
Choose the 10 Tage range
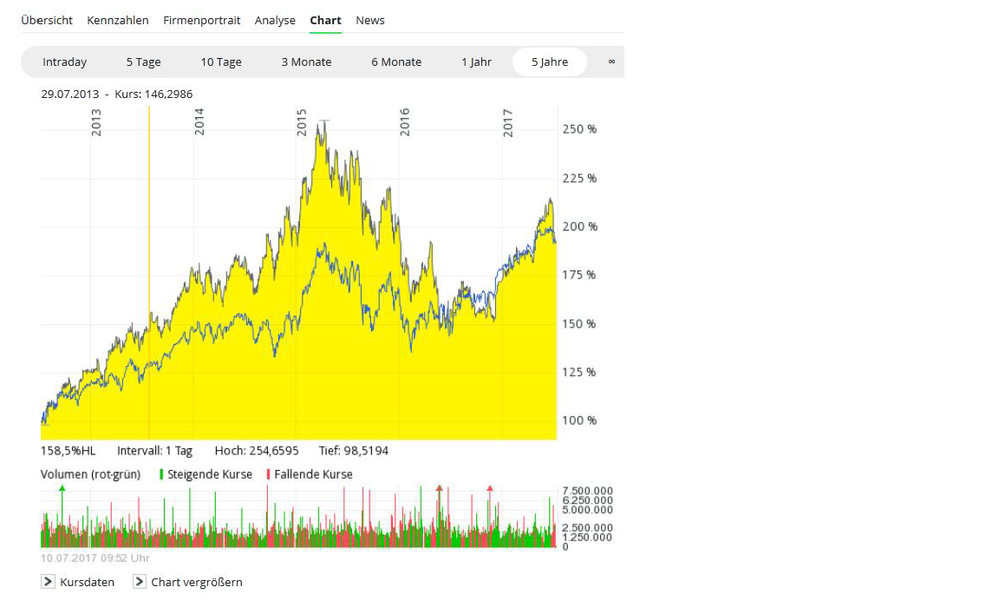pyautogui.click(x=221, y=62)
